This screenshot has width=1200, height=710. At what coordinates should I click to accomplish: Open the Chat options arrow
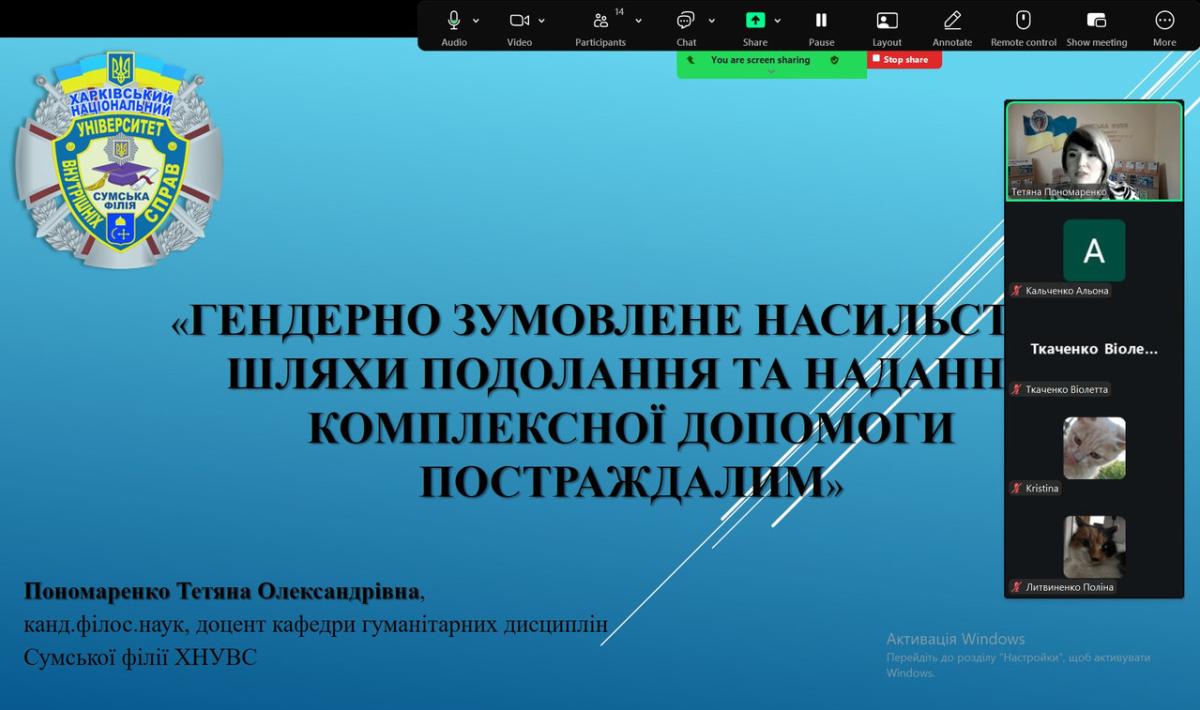point(712,21)
